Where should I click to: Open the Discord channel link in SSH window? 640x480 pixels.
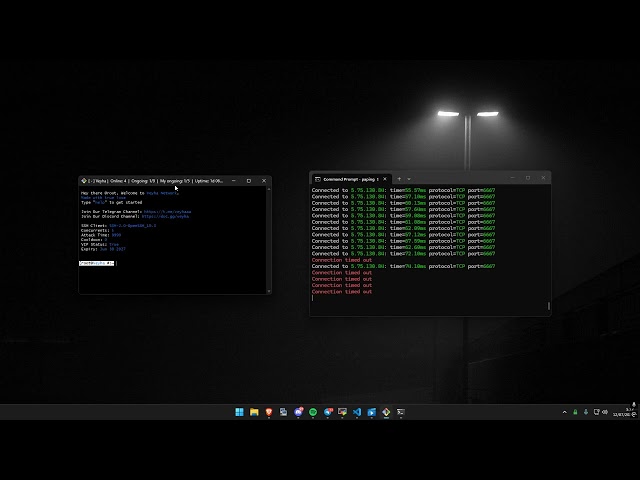[165, 216]
